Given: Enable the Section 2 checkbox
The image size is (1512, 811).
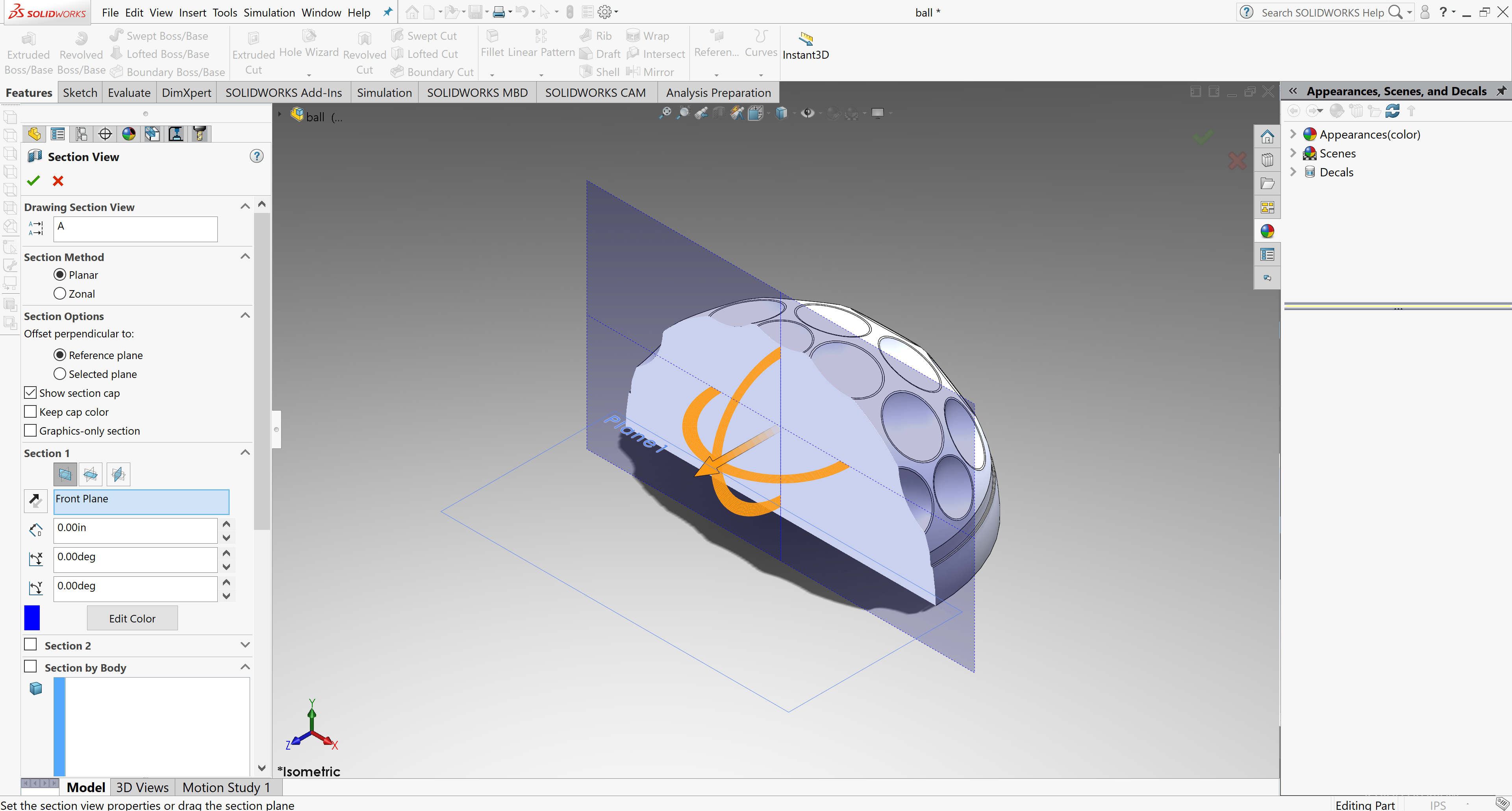Looking at the screenshot, I should (31, 644).
